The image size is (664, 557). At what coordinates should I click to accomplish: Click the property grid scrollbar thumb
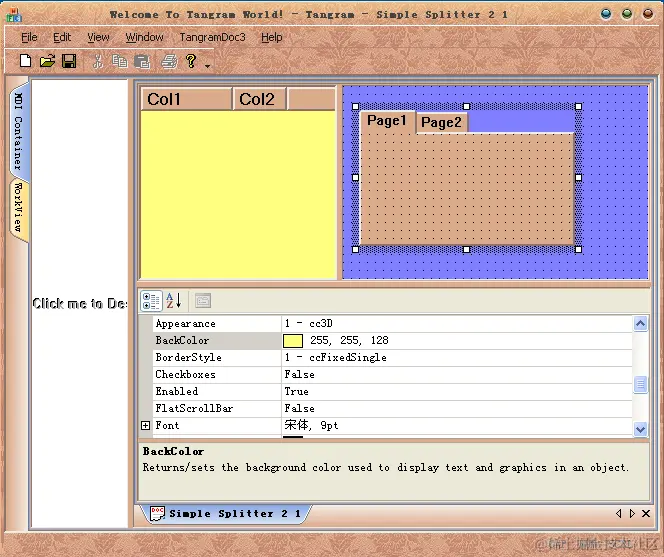[640, 385]
